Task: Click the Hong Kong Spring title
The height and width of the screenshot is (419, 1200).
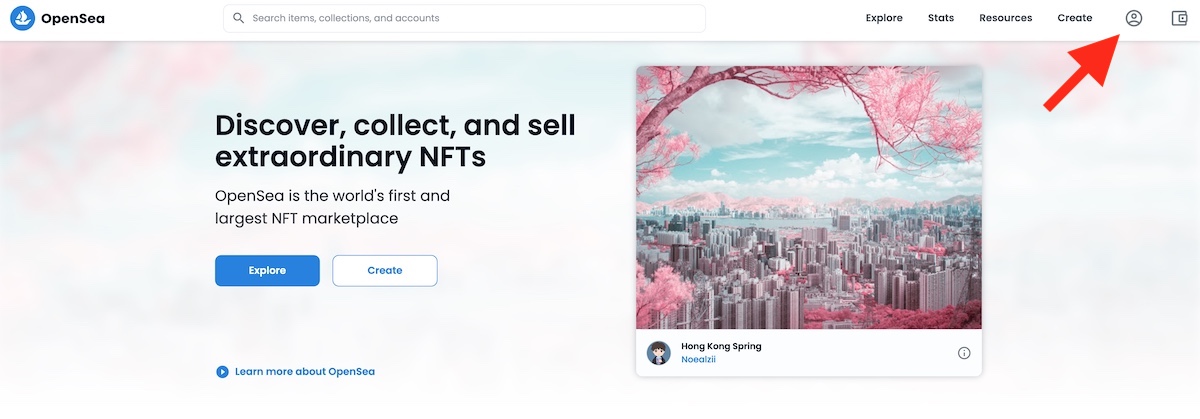Action: 721,346
